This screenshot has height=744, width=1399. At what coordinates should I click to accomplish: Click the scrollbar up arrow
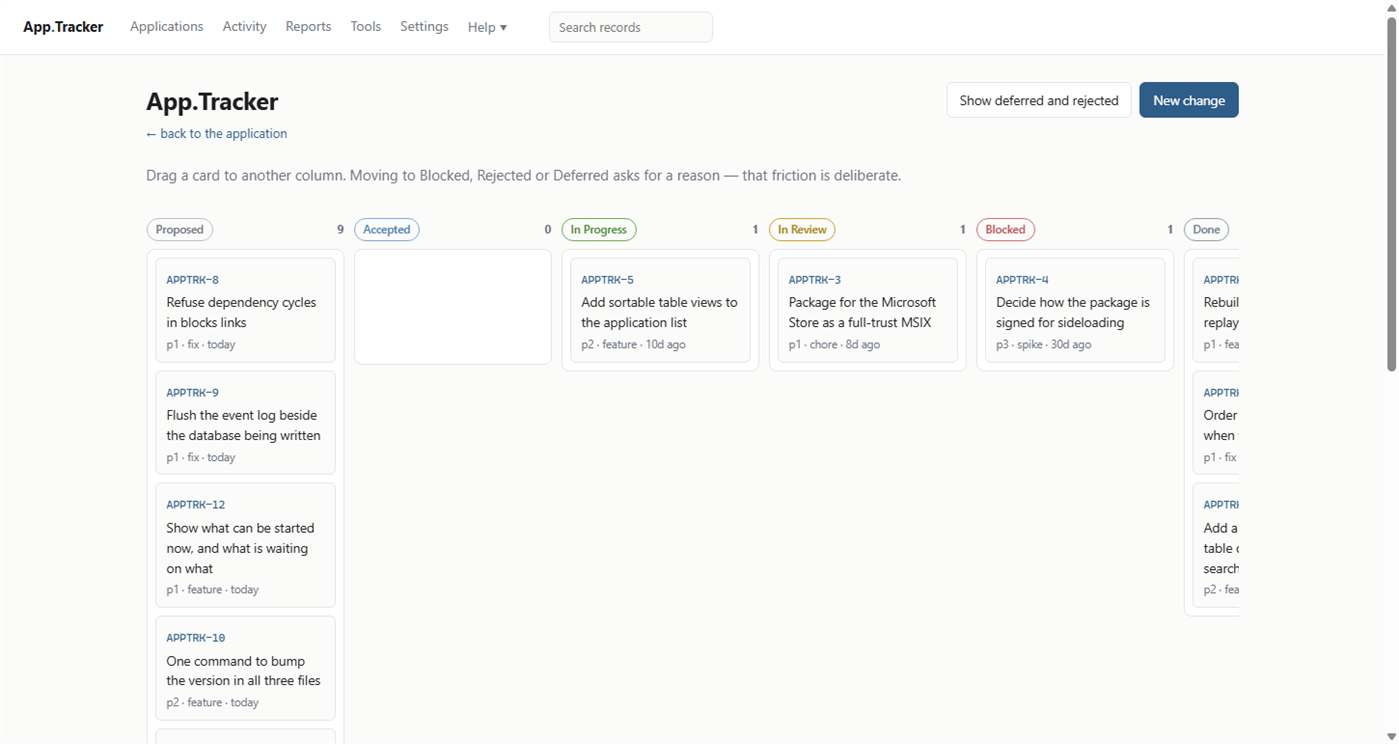[1391, 7]
